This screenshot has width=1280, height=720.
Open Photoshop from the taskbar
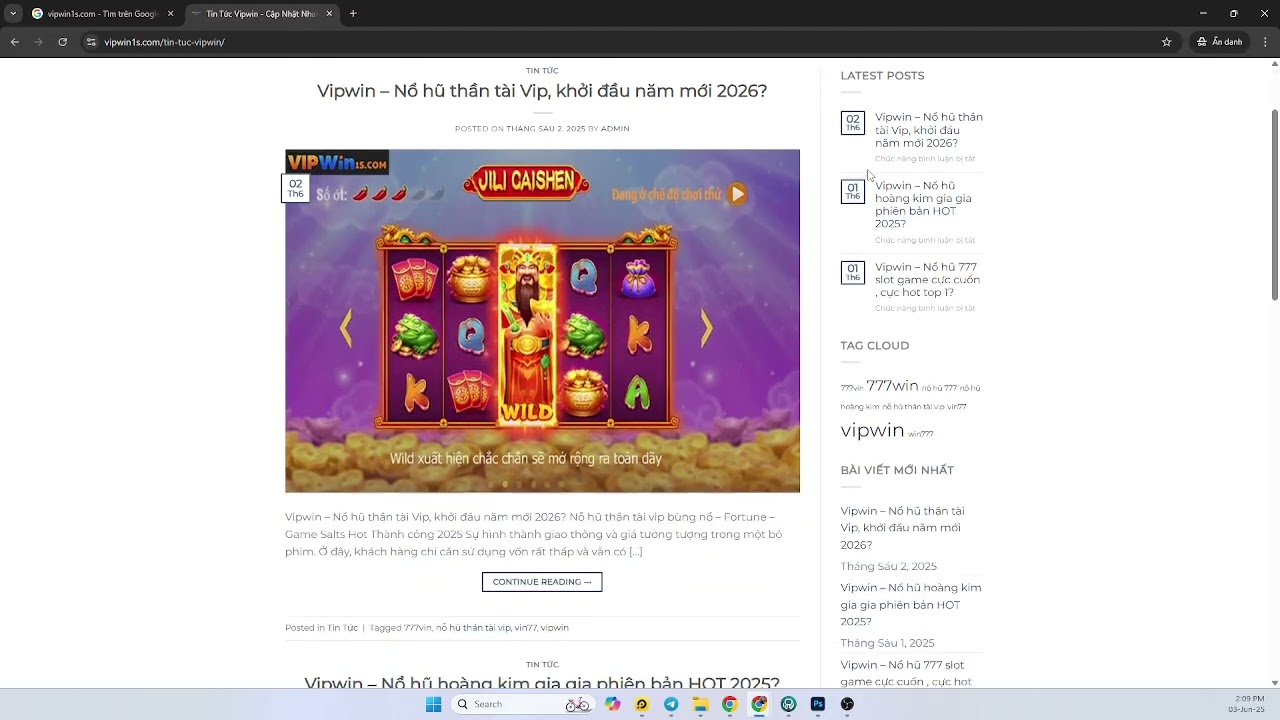[x=818, y=704]
